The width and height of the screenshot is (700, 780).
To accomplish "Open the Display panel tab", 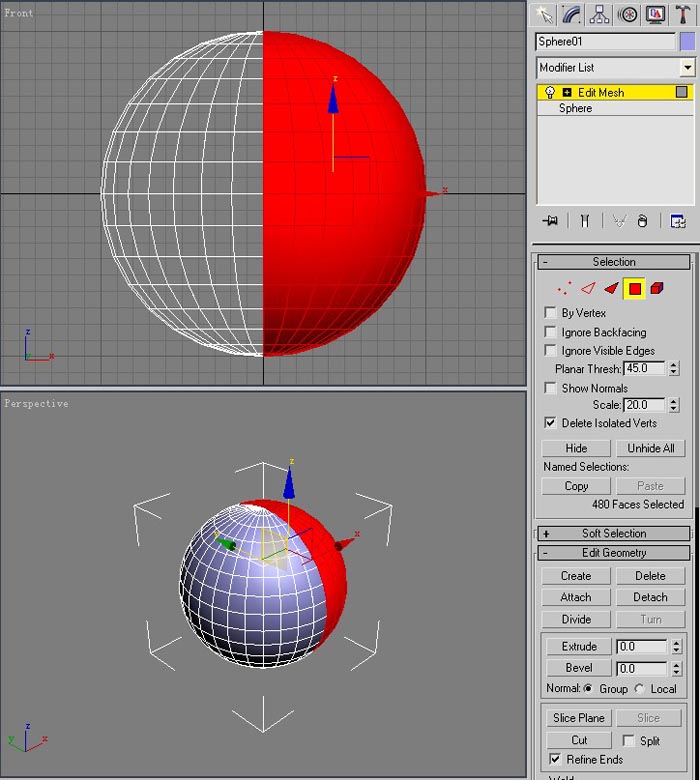I will 655,14.
